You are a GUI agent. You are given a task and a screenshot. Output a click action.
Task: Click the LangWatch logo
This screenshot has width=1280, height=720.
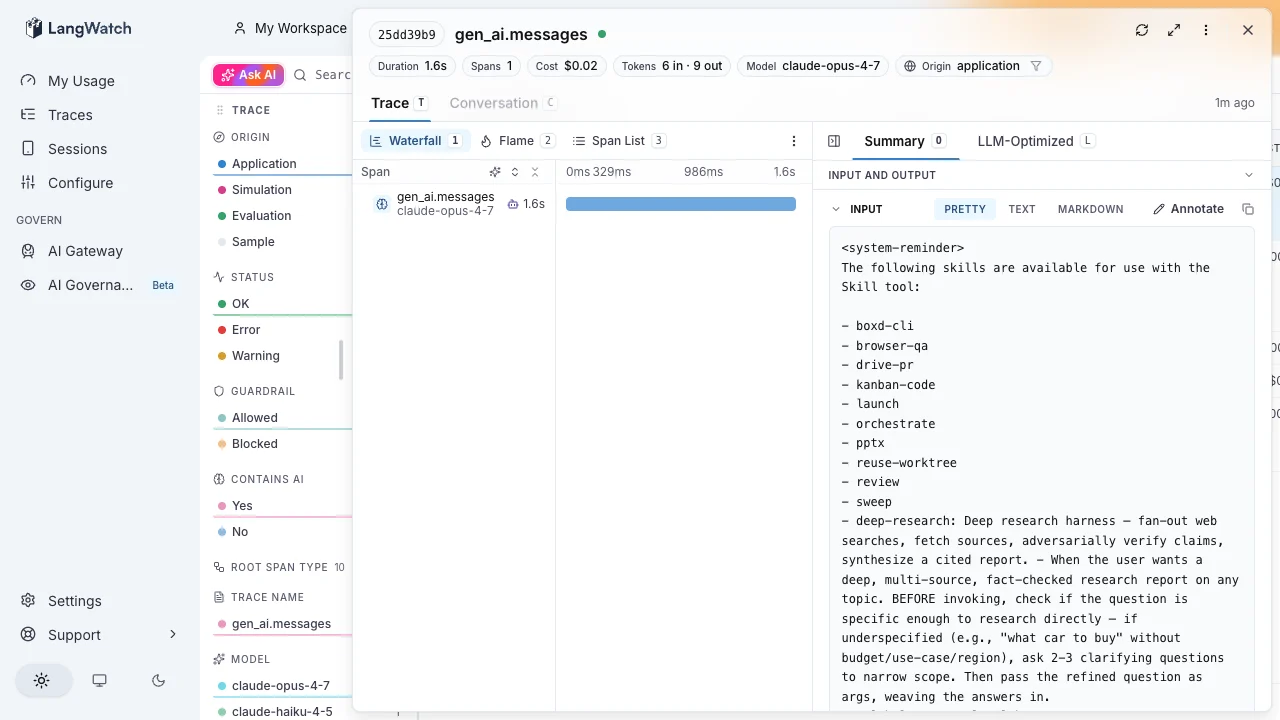78,28
